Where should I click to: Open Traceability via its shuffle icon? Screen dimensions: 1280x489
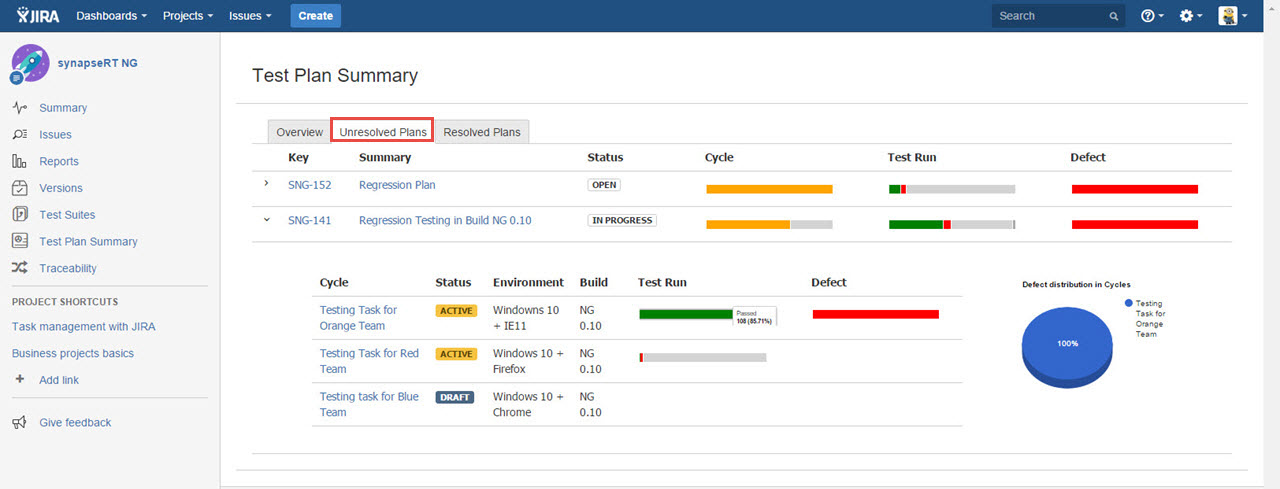20,268
